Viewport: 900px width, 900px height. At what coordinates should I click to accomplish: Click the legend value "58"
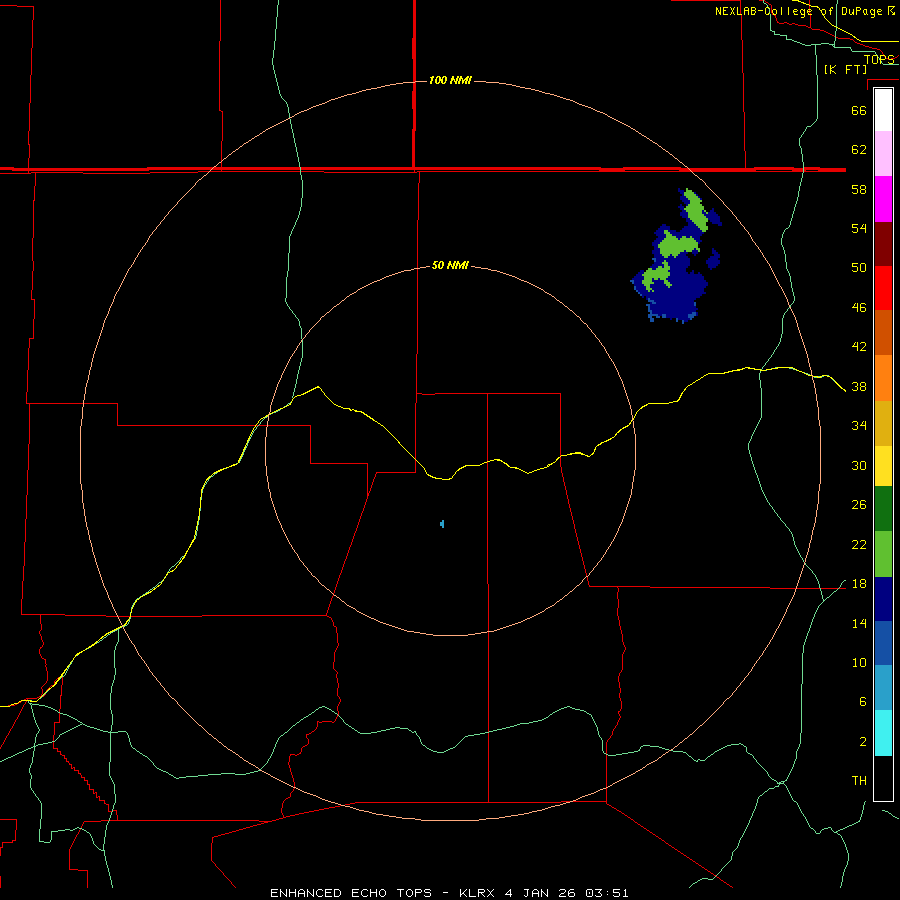(x=859, y=189)
